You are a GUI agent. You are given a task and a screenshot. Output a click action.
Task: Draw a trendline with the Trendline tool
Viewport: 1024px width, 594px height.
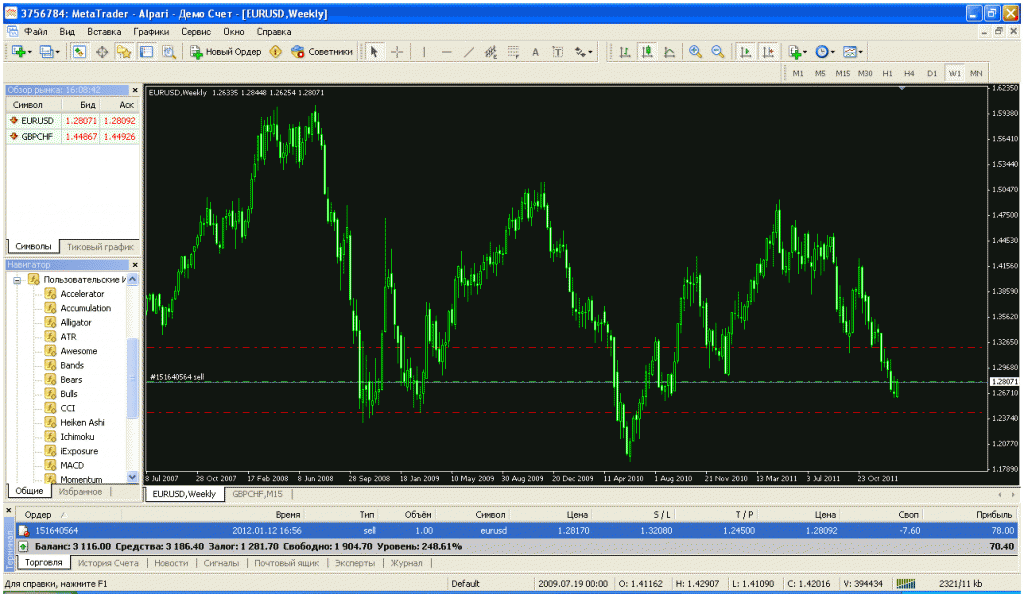pos(468,52)
